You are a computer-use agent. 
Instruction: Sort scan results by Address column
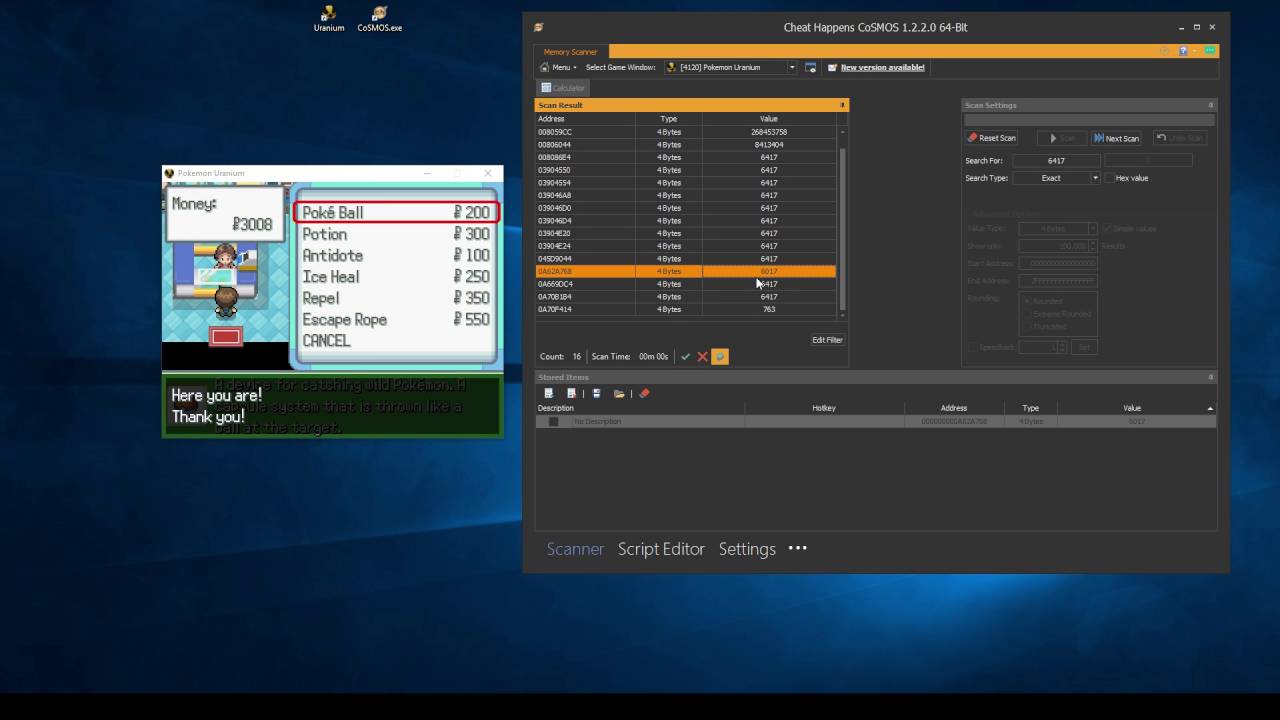pos(585,119)
